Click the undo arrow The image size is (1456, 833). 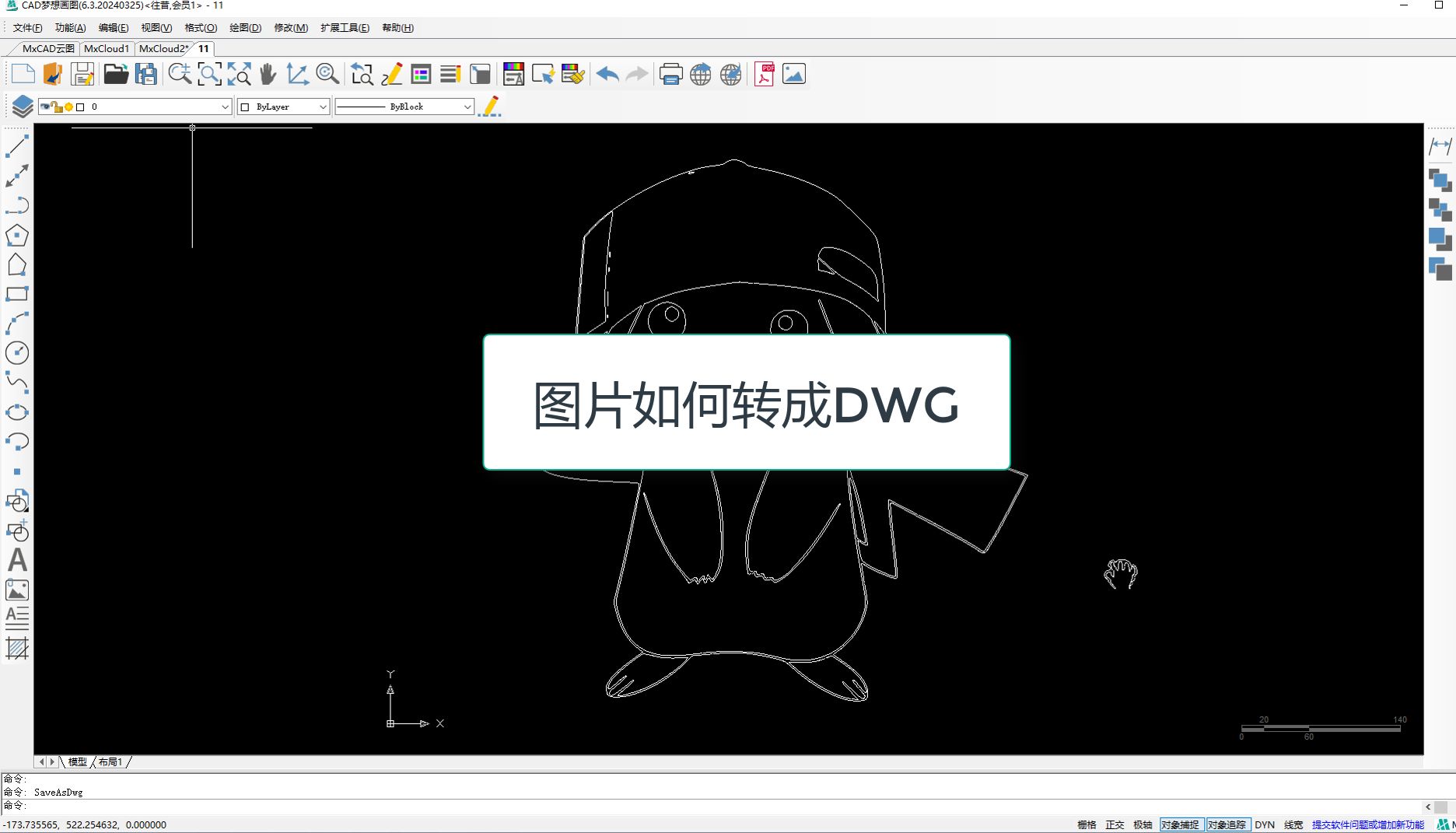click(x=607, y=74)
